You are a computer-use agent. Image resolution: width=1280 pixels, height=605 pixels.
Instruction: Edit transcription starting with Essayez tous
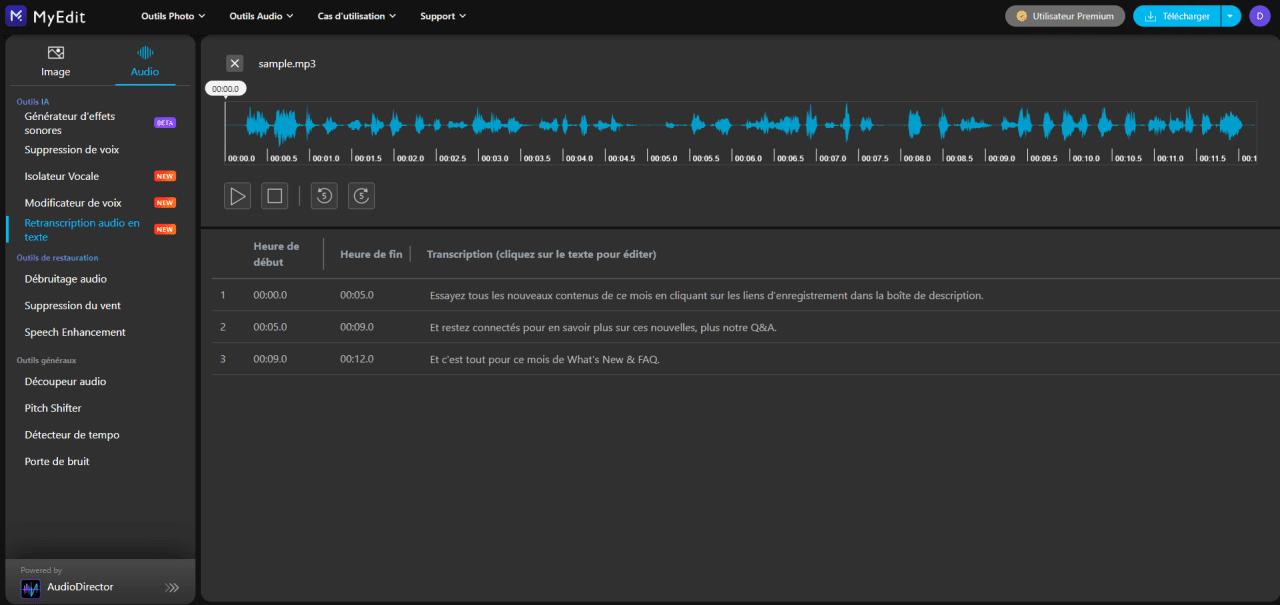(706, 296)
